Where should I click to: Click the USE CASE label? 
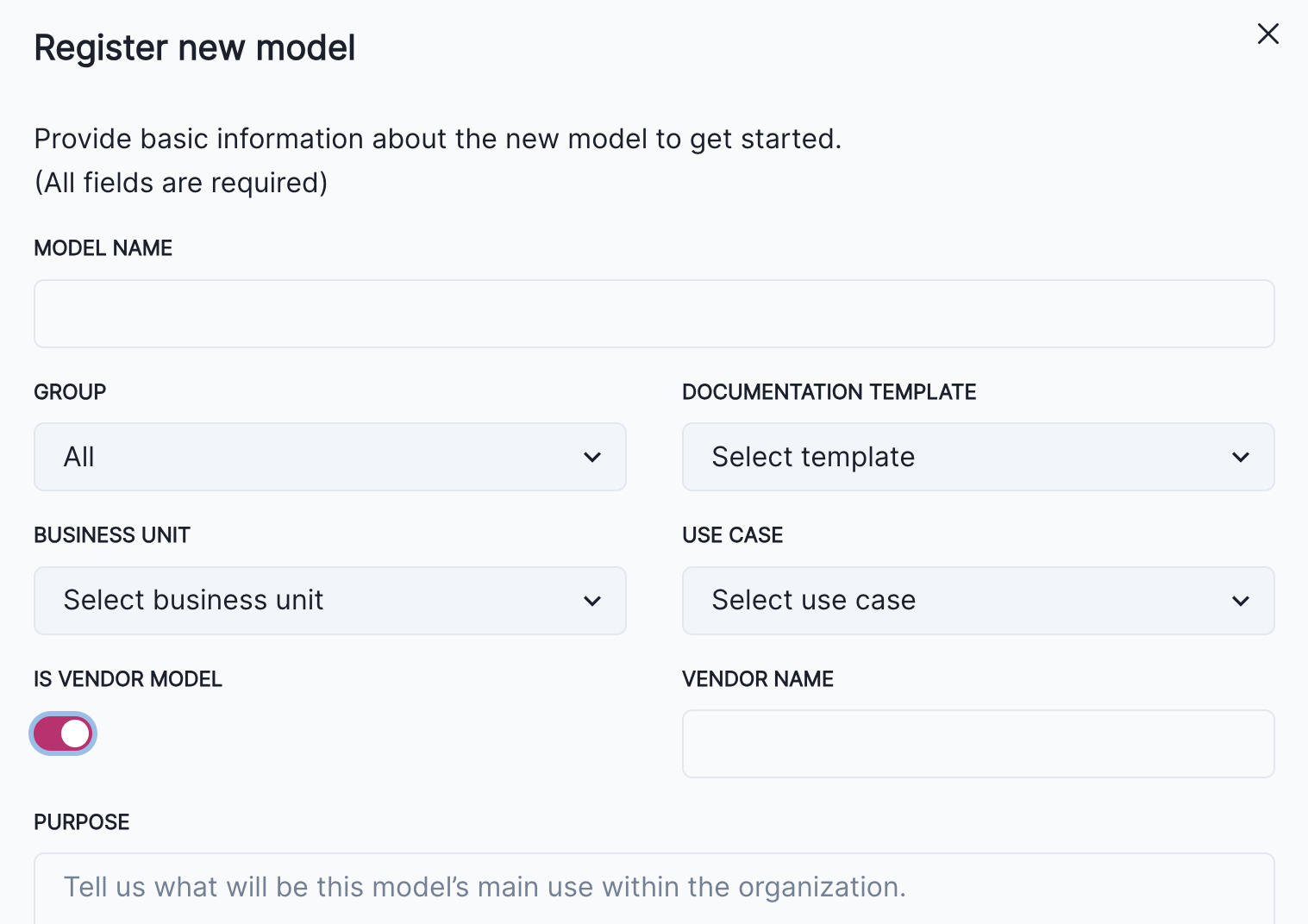pos(731,535)
